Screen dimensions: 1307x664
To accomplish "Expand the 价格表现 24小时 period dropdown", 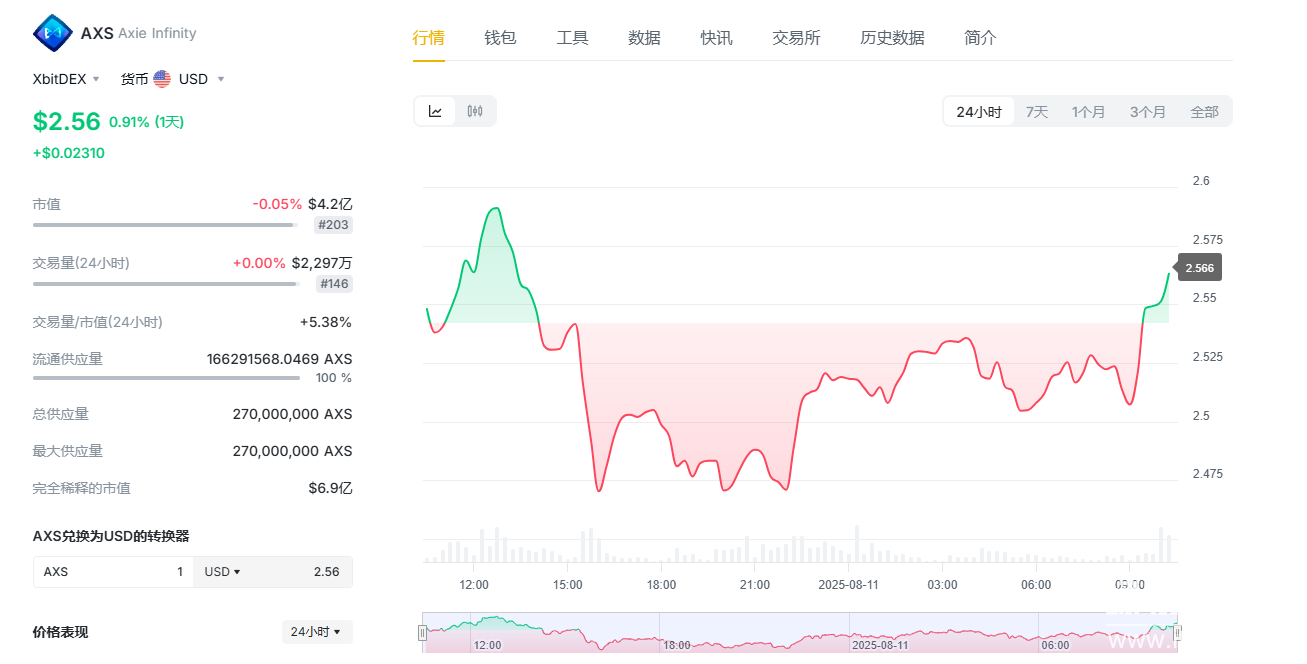I will [x=316, y=632].
